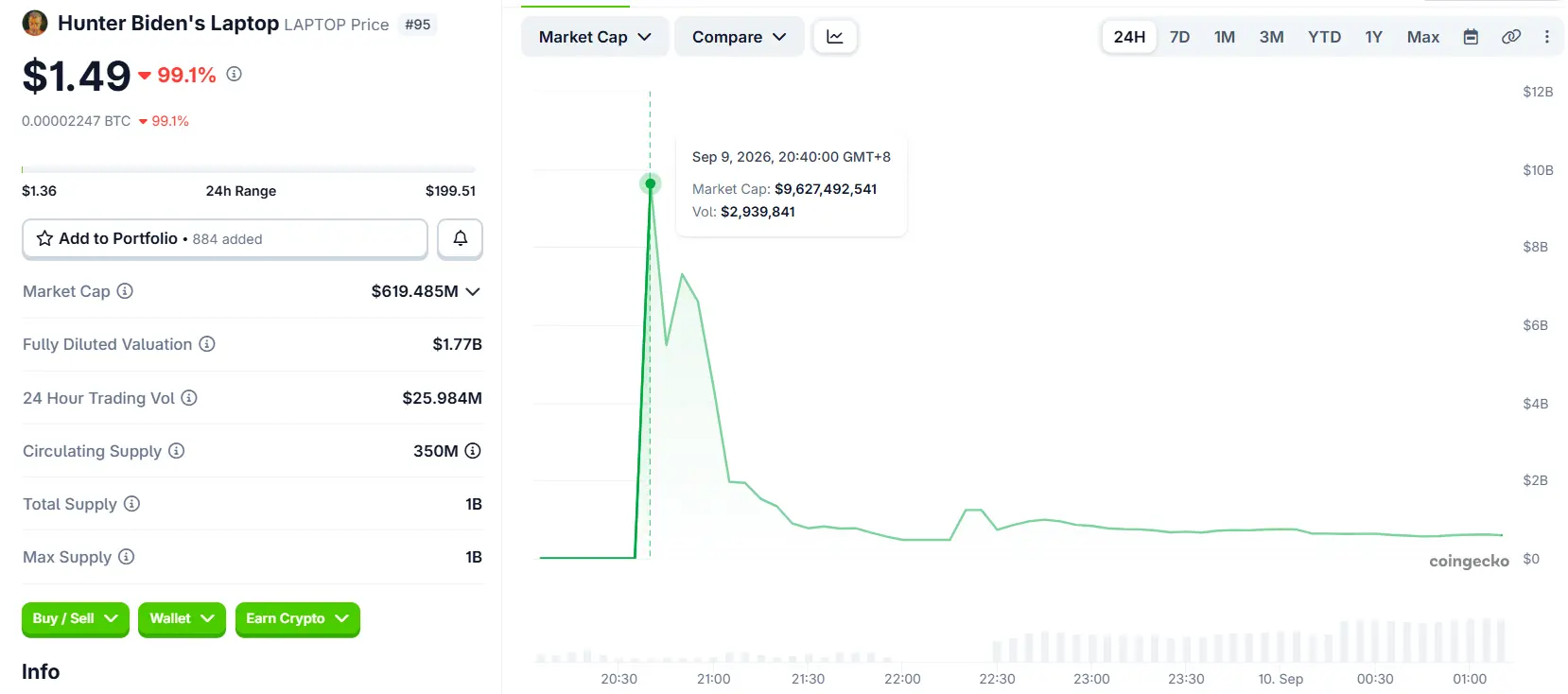Click the 884 added count text
The height and width of the screenshot is (694, 1568).
[228, 239]
